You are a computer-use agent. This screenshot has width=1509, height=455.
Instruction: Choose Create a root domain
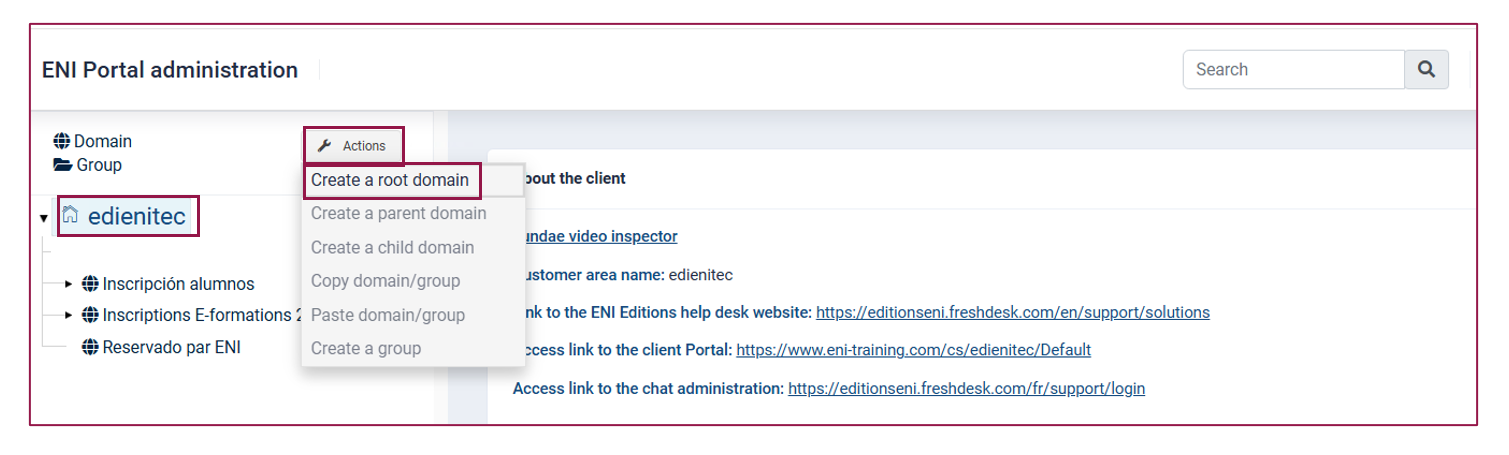(391, 181)
